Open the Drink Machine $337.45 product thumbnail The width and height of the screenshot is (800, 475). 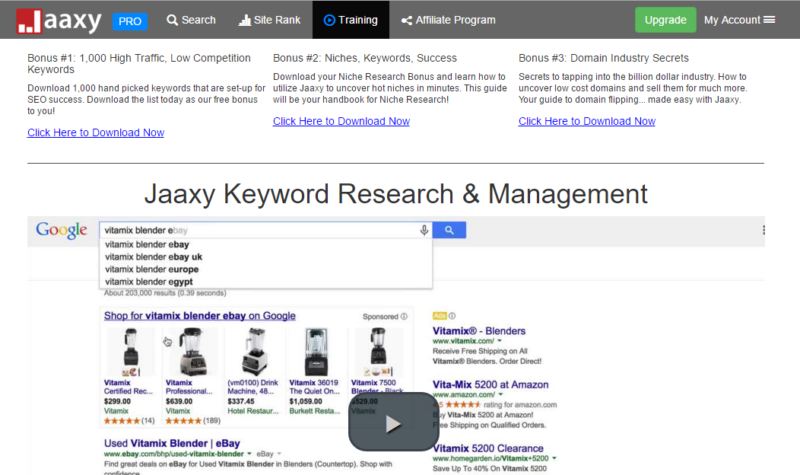pyautogui.click(x=254, y=353)
